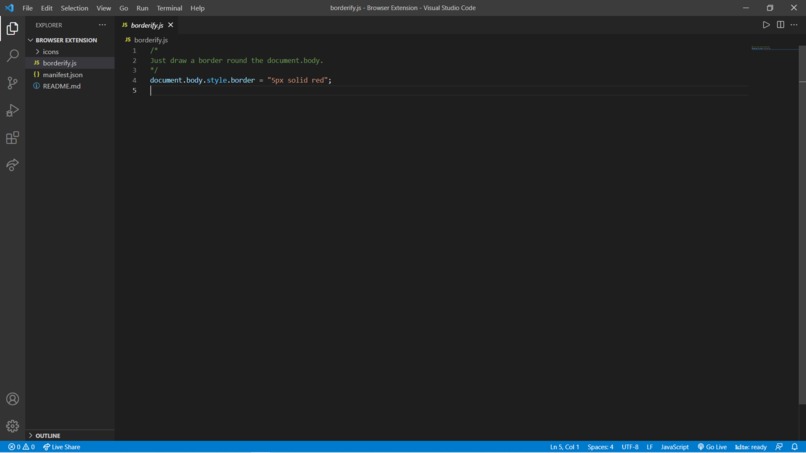Image resolution: width=806 pixels, height=453 pixels.
Task: Open the Terminal menu
Action: [169, 8]
